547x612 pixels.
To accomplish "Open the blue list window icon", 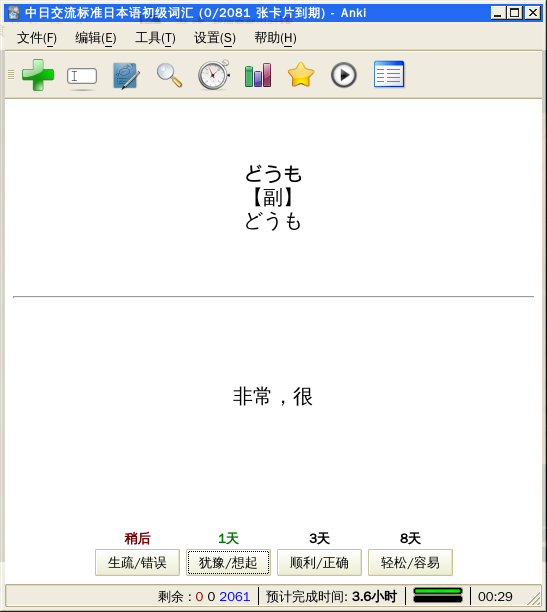I will click(x=389, y=74).
